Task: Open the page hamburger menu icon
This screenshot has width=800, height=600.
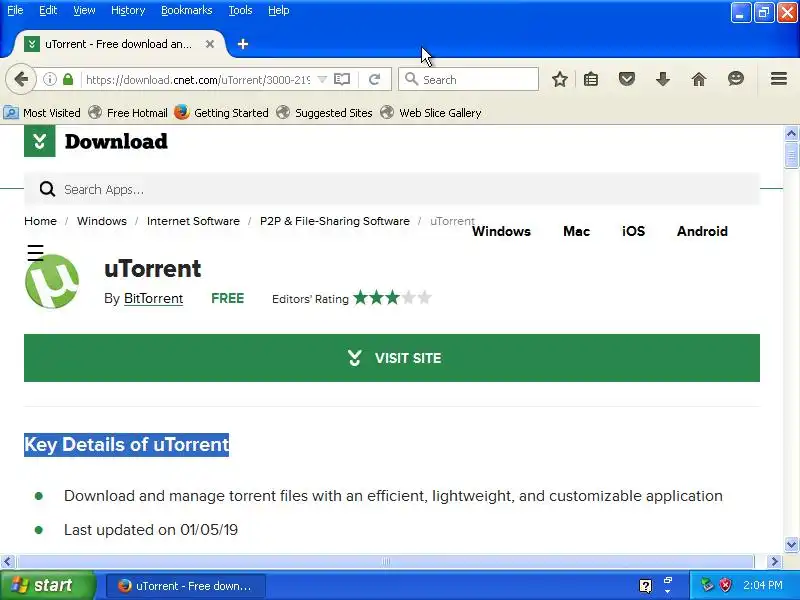Action: click(x=35, y=253)
